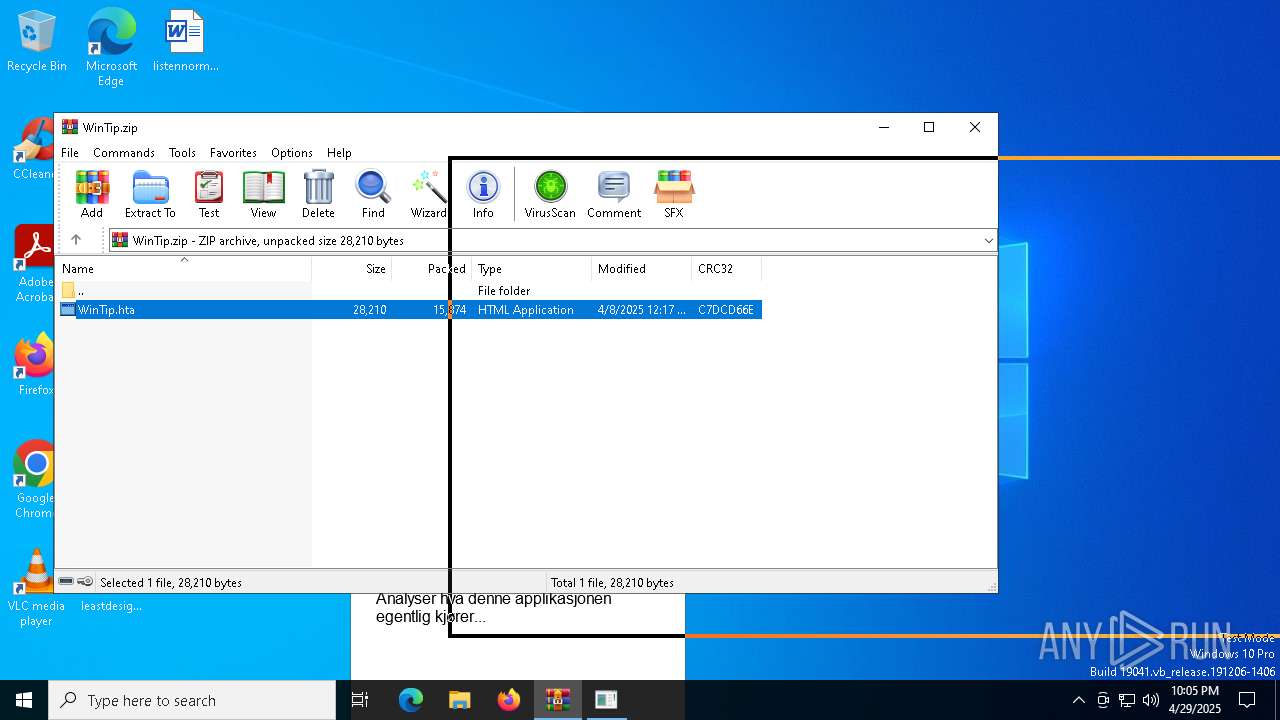
Task: Click 'Selected 1 file, 28,210 bytes' status text
Action: [171, 582]
